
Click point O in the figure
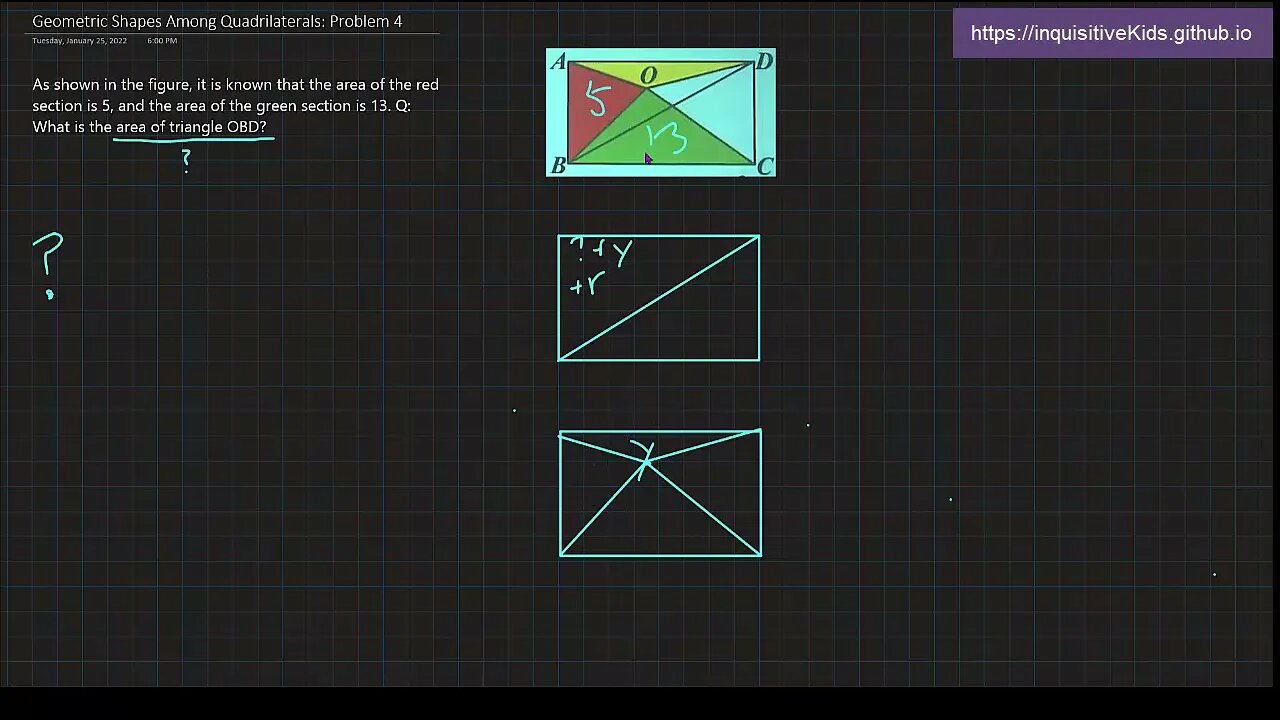click(x=648, y=75)
